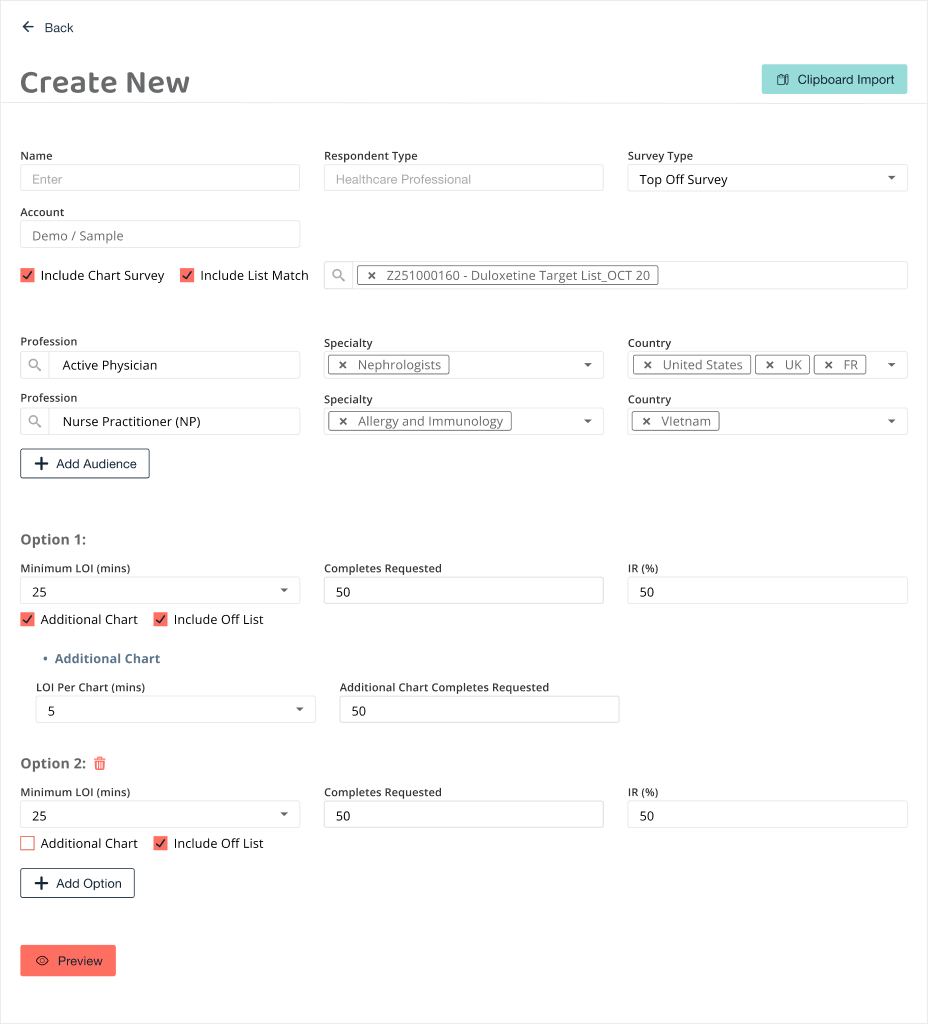928x1024 pixels.
Task: Click the list match search icon
Action: pos(338,275)
